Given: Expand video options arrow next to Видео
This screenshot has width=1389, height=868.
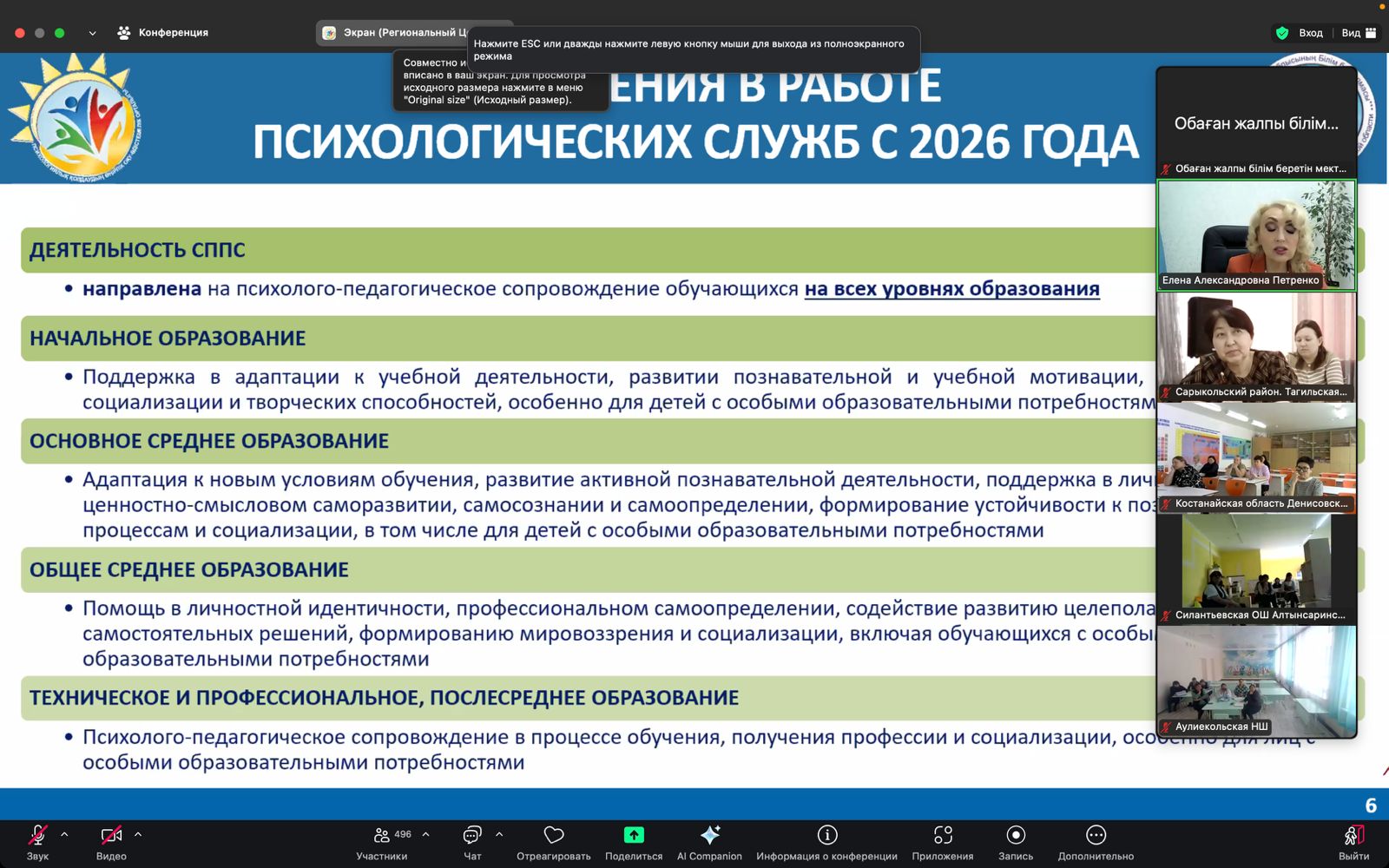Looking at the screenshot, I should pyautogui.click(x=138, y=834).
